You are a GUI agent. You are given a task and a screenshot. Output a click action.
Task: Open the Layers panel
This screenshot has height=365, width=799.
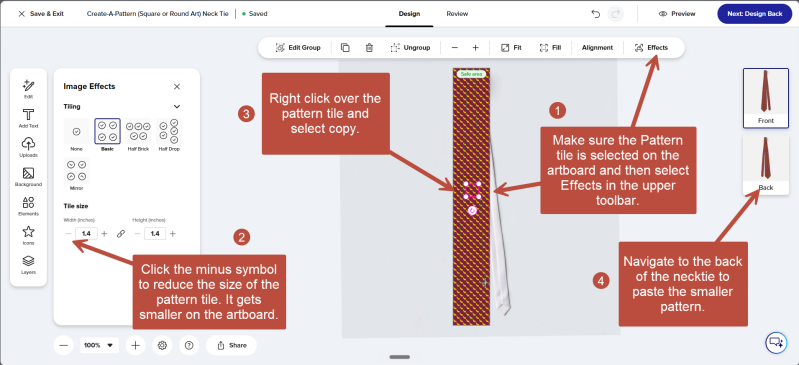point(29,265)
